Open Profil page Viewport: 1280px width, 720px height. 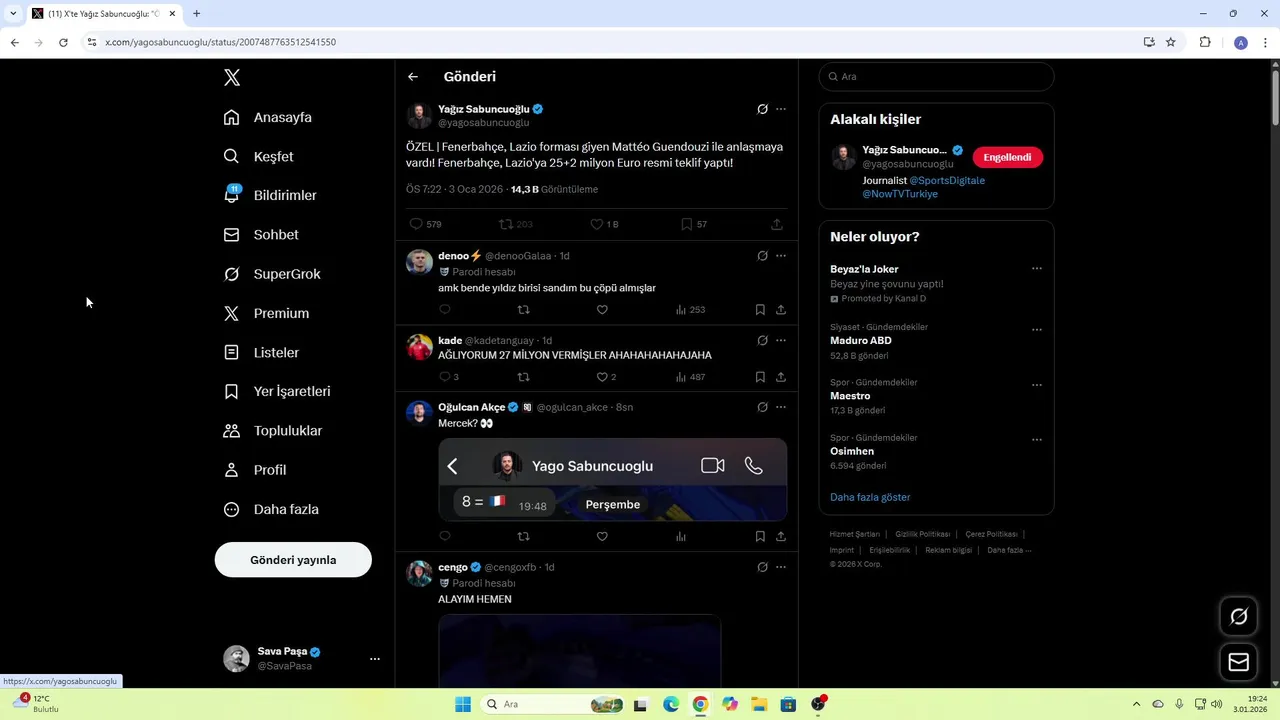tap(255, 470)
